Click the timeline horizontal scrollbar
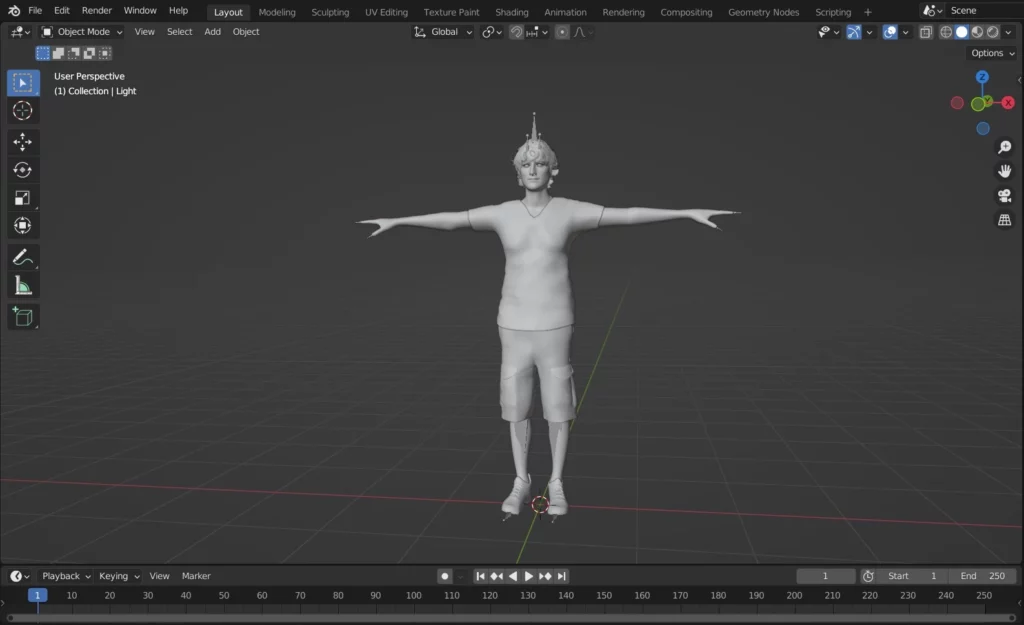 click(x=511, y=618)
